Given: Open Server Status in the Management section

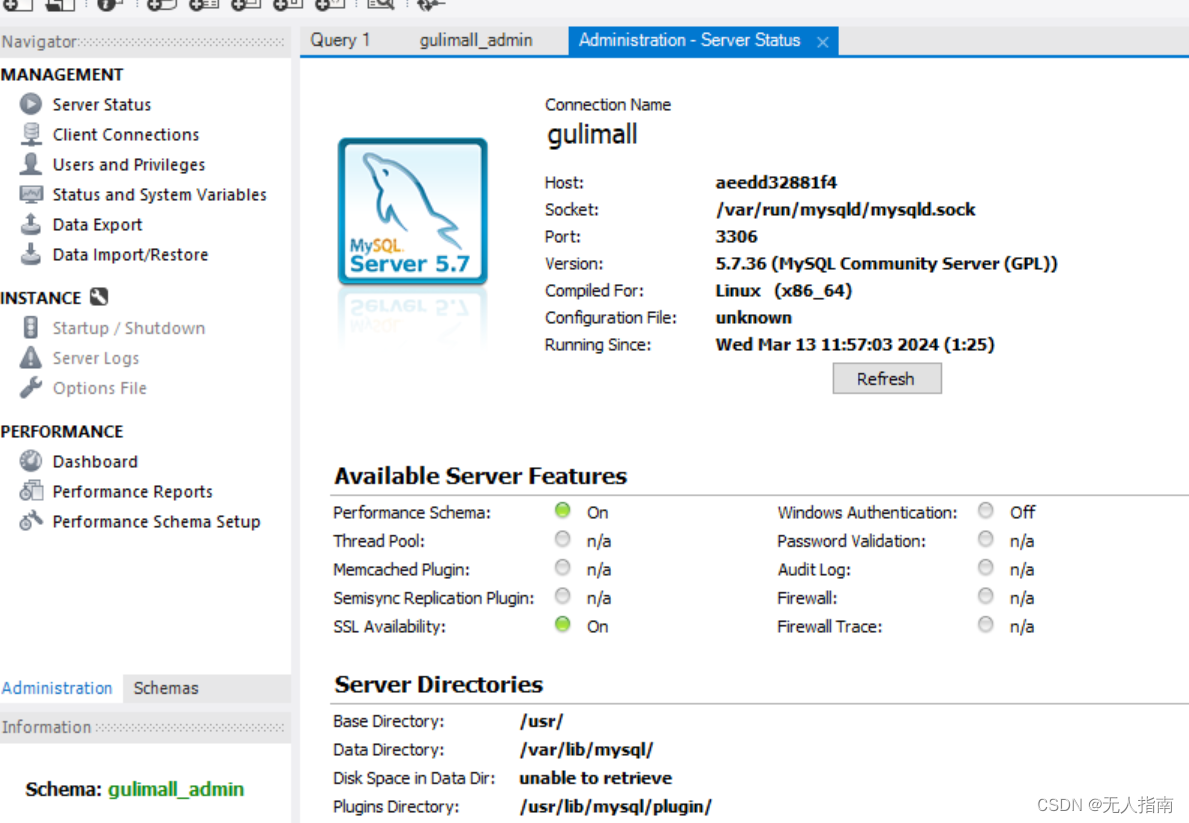Looking at the screenshot, I should coord(102,105).
